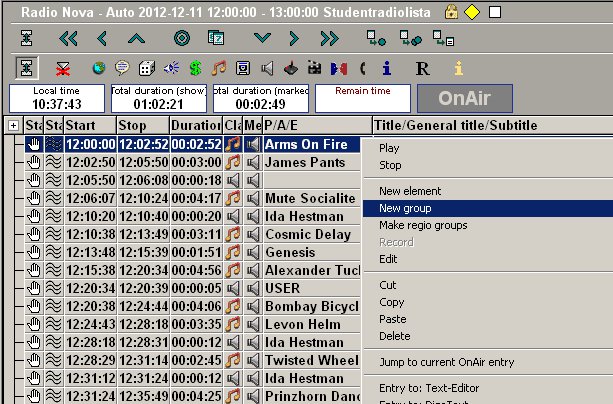Select the Mute Socialite row
The height and width of the screenshot is (404, 613).
192,198
